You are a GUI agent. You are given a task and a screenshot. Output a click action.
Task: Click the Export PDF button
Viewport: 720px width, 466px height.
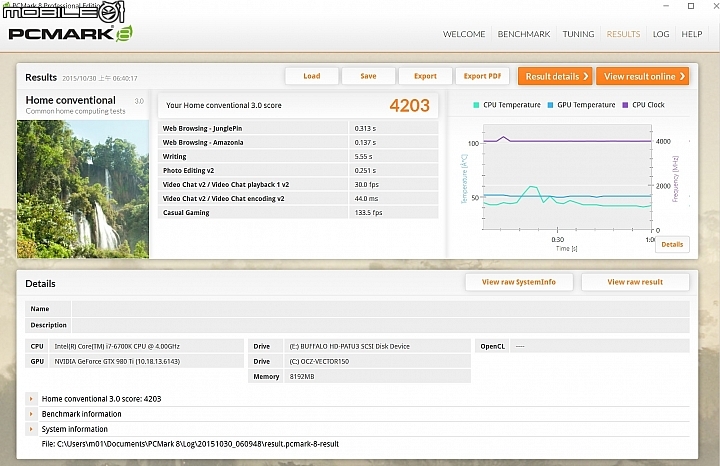click(482, 76)
